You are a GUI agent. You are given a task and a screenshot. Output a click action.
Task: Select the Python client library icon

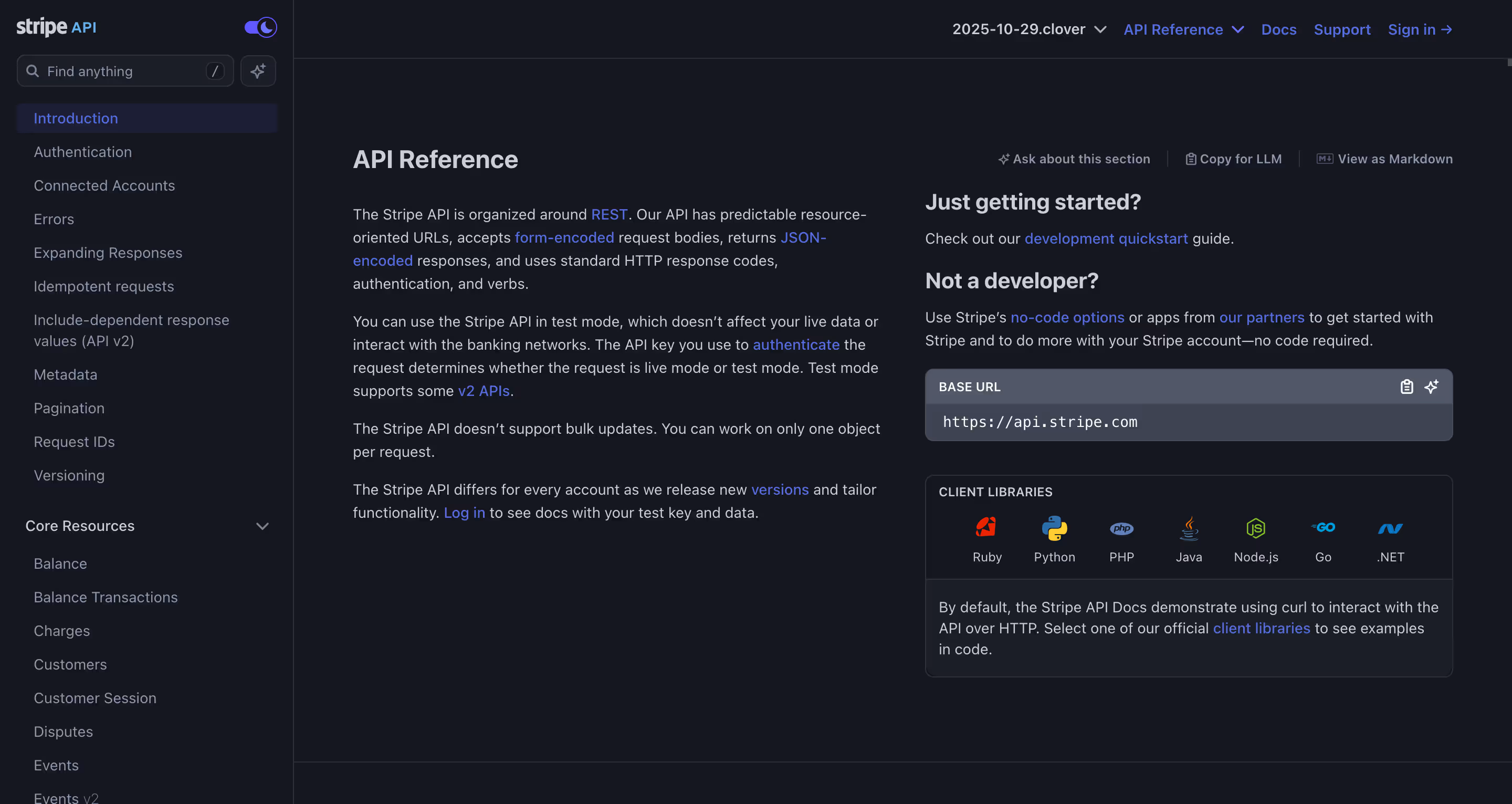coord(1054,527)
